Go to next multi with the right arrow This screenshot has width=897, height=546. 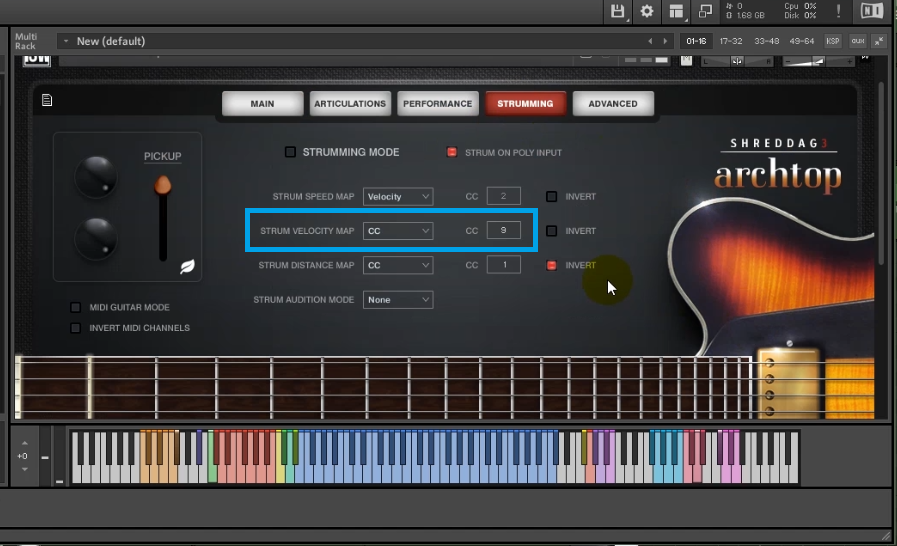pos(665,41)
